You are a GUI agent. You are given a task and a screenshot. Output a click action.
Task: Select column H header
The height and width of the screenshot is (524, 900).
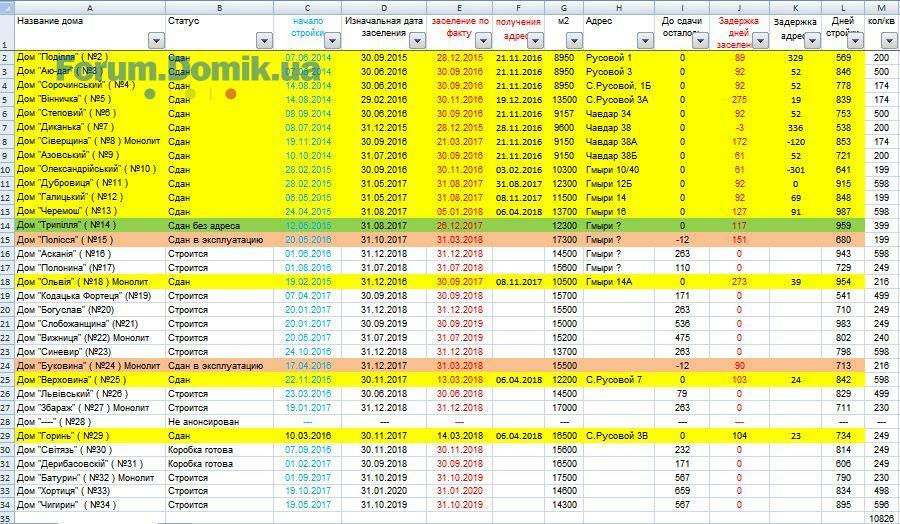pos(619,7)
